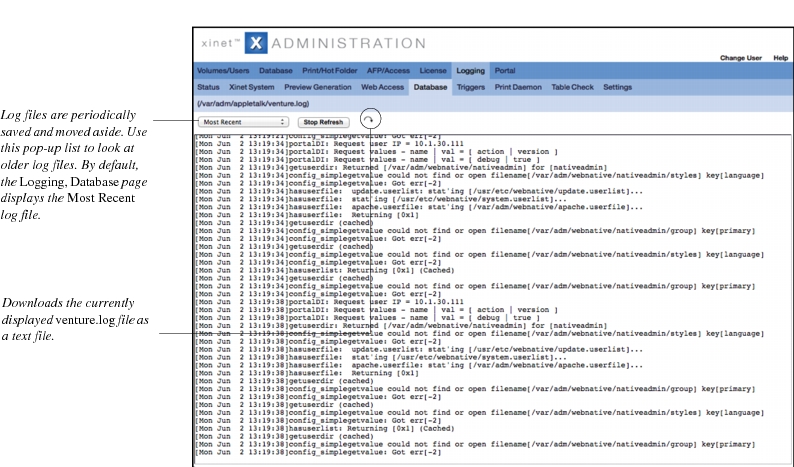Click the circular download log icon
This screenshot has height=467, width=794.
click(x=370, y=120)
